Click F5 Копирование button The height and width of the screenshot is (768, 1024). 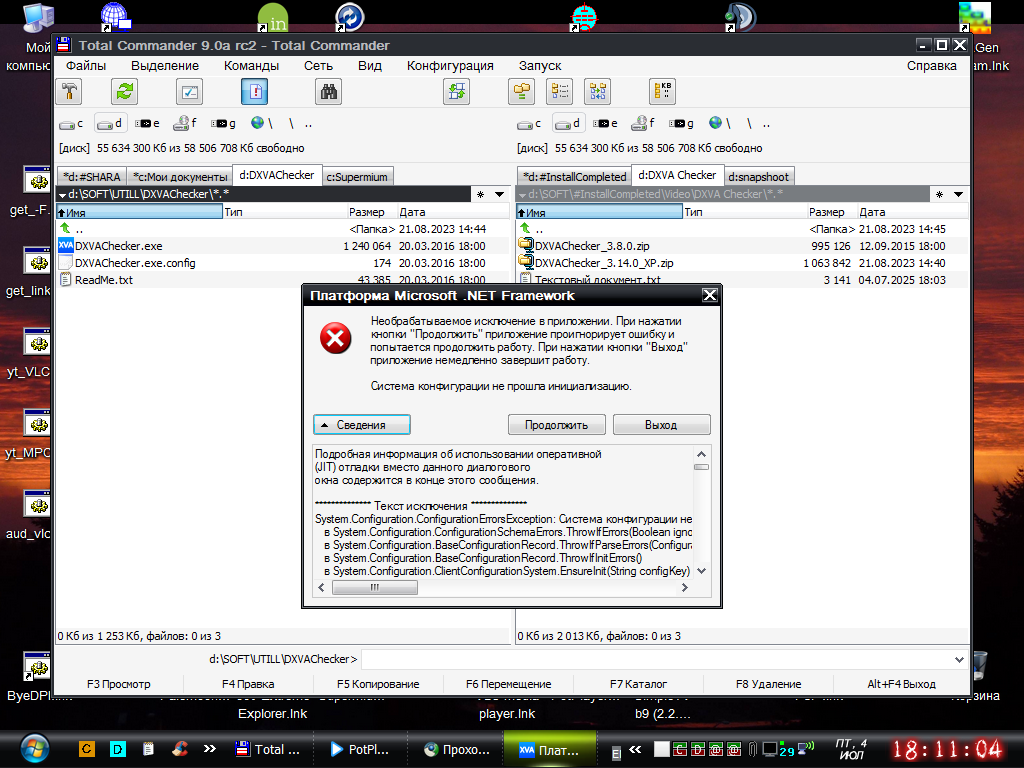(x=378, y=684)
